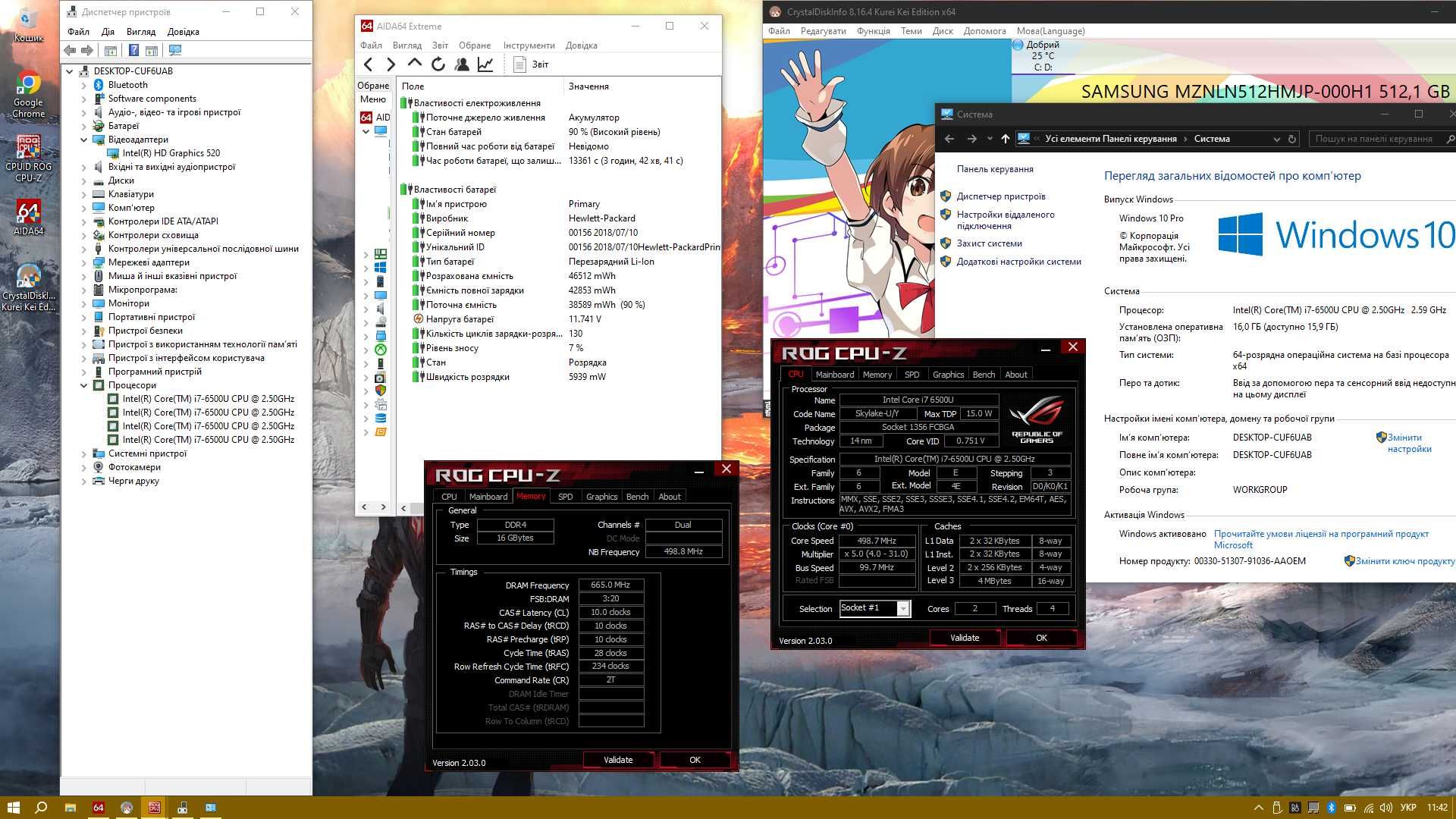Collapse Процесори node in Device Manager
This screenshot has height=819, width=1456.
84,385
